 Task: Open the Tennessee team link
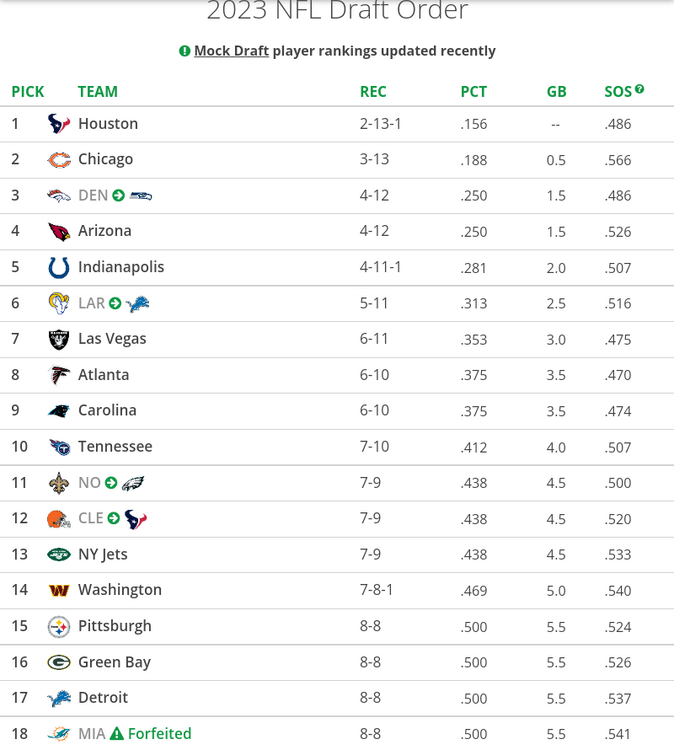[x=115, y=447]
